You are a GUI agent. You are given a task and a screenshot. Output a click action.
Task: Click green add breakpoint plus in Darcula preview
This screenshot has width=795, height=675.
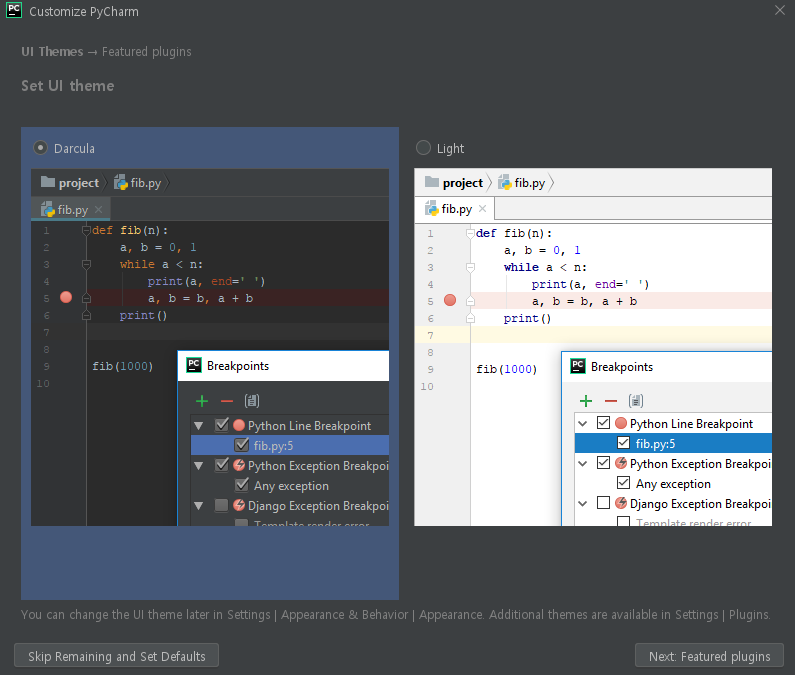(202, 401)
